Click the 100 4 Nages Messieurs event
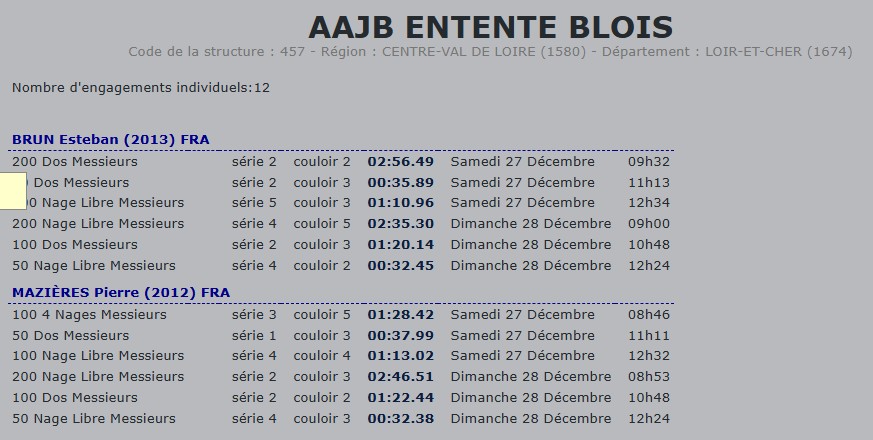This screenshot has width=873, height=440. coord(89,315)
